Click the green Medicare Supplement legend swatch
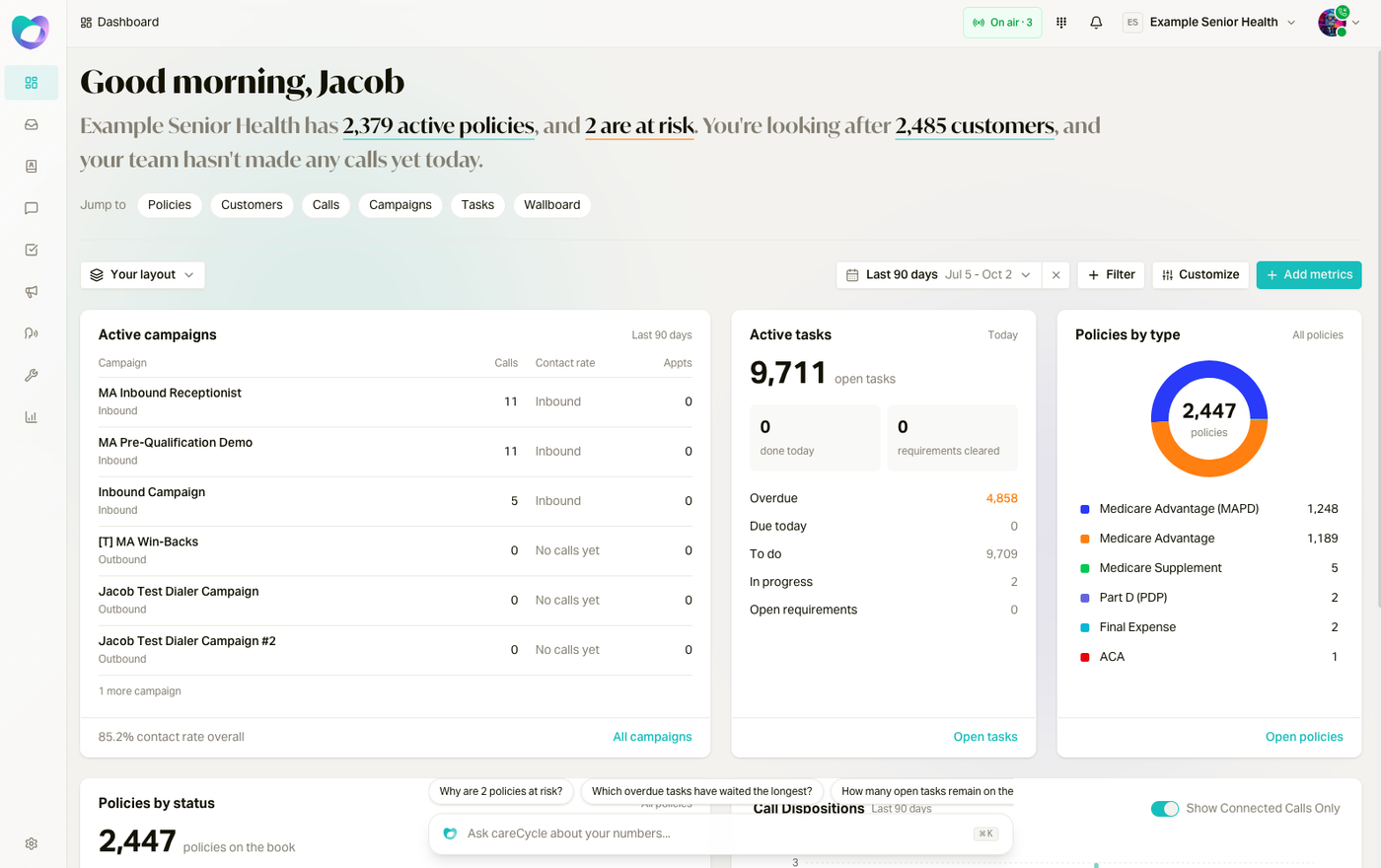The width and height of the screenshot is (1381, 868). (1085, 568)
